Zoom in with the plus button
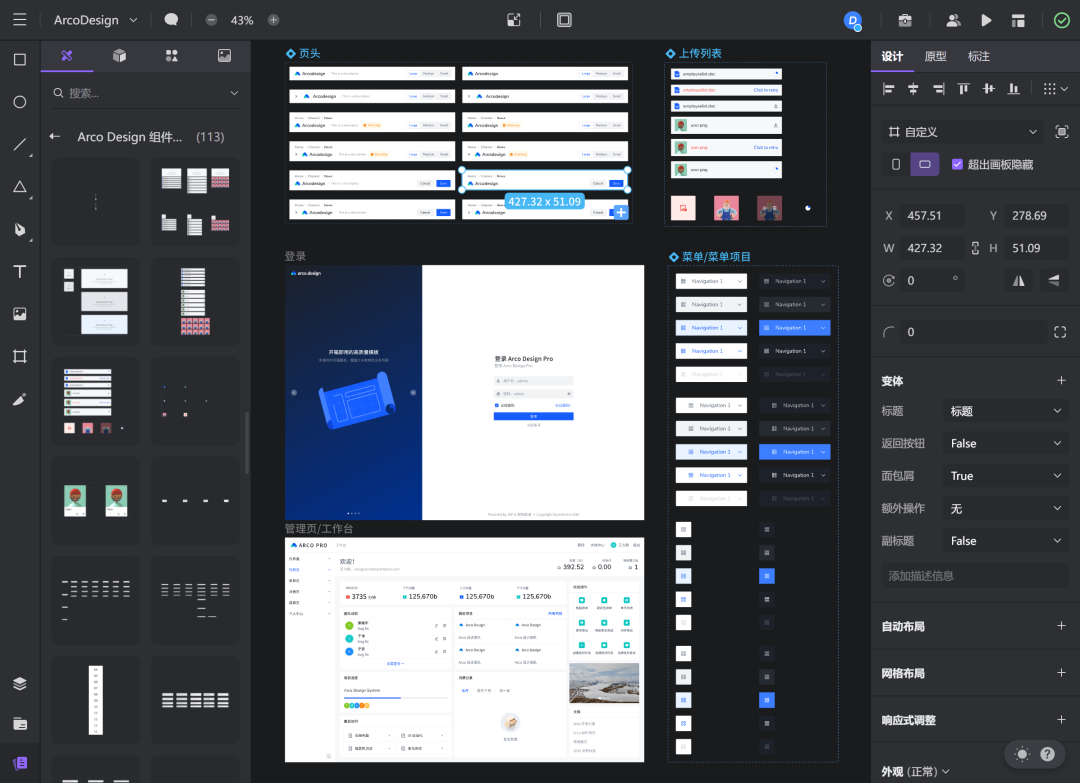This screenshot has height=783, width=1080. click(273, 20)
